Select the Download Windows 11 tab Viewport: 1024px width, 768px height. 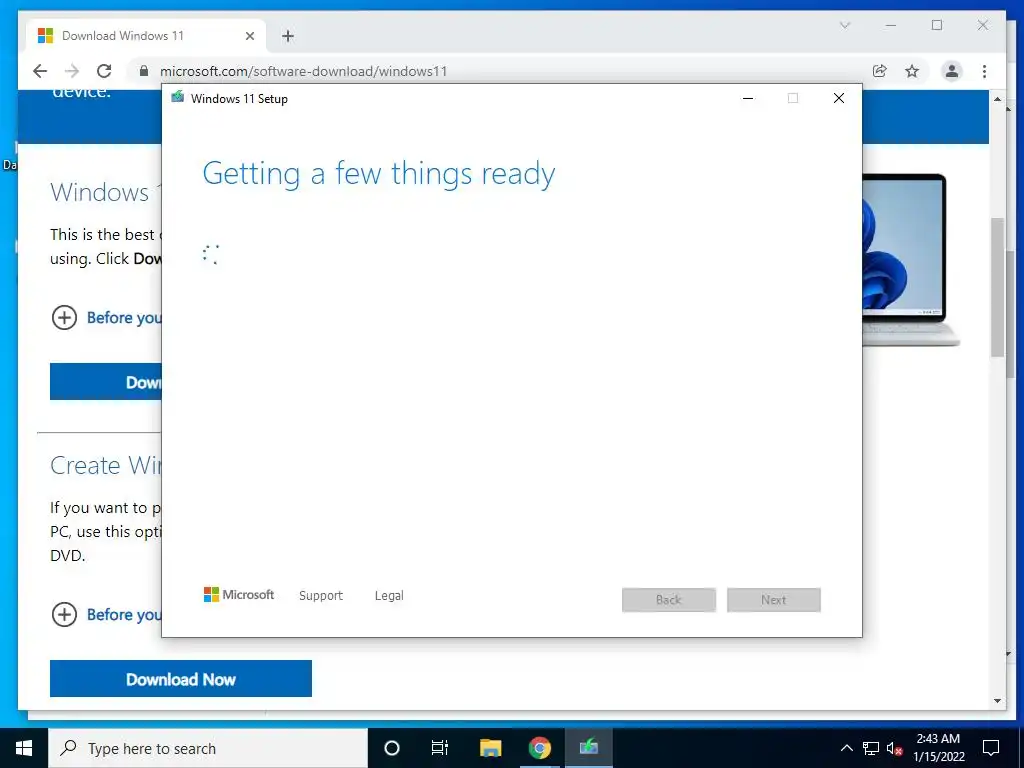(x=146, y=36)
